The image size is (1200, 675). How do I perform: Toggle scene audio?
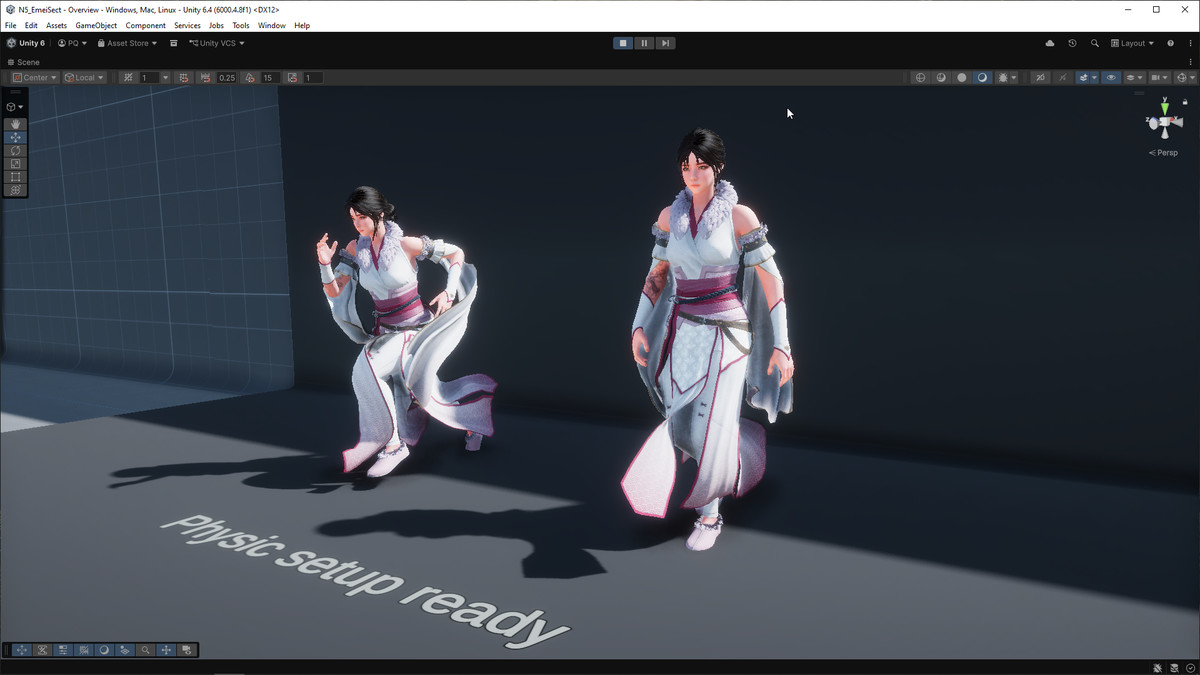coord(1063,78)
